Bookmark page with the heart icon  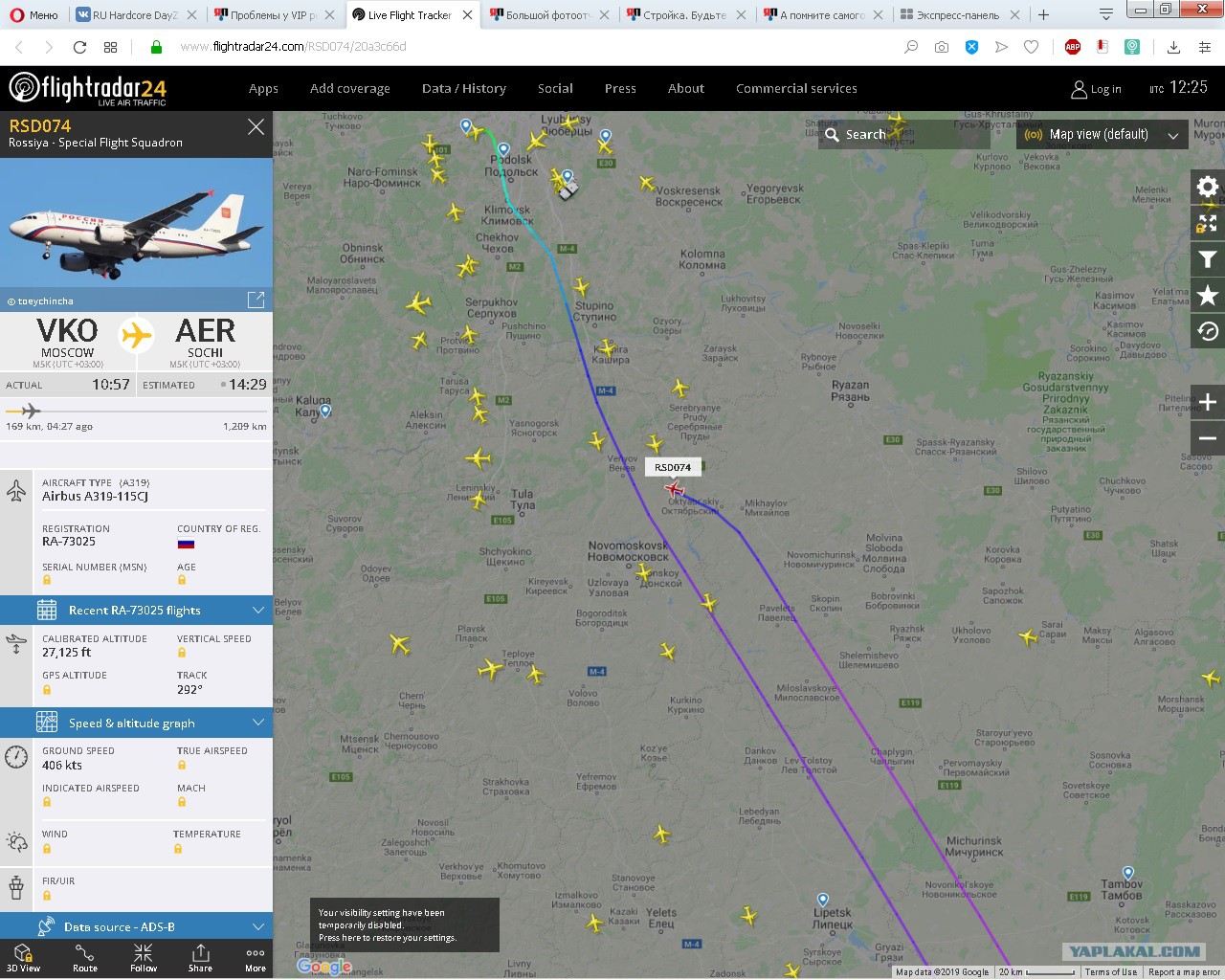[1031, 47]
